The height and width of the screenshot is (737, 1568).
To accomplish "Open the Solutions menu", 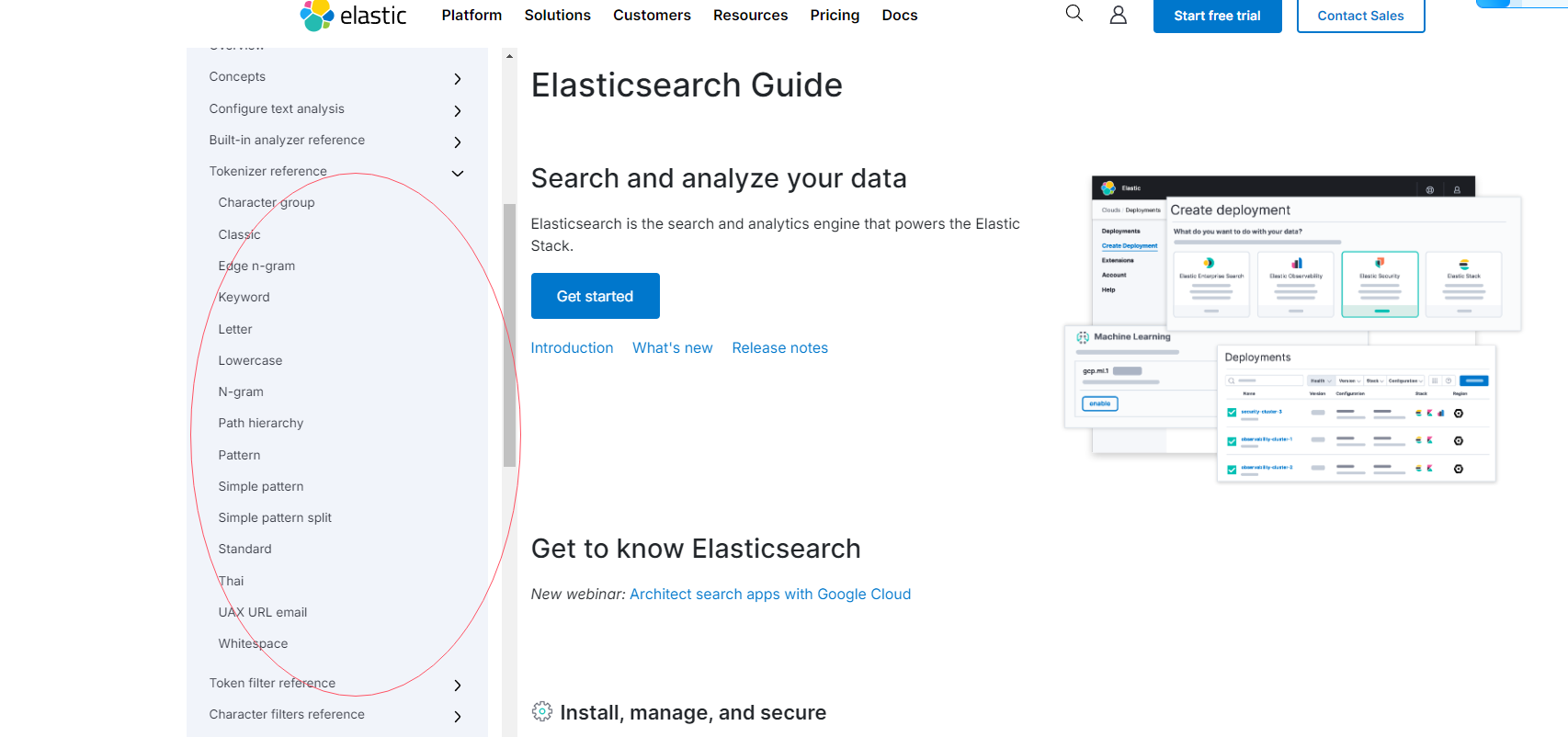I will (x=557, y=16).
